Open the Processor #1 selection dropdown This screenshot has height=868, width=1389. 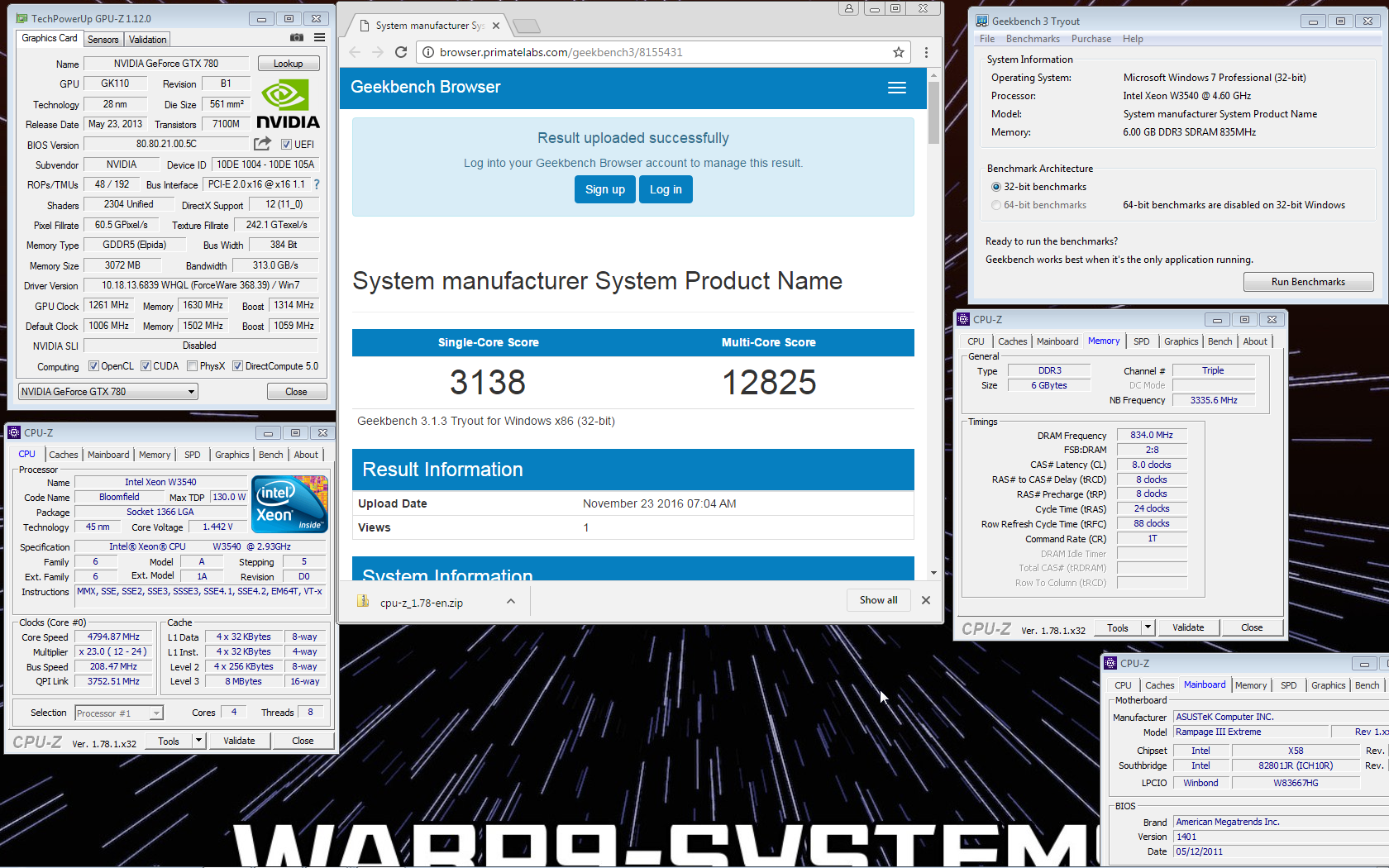(118, 713)
